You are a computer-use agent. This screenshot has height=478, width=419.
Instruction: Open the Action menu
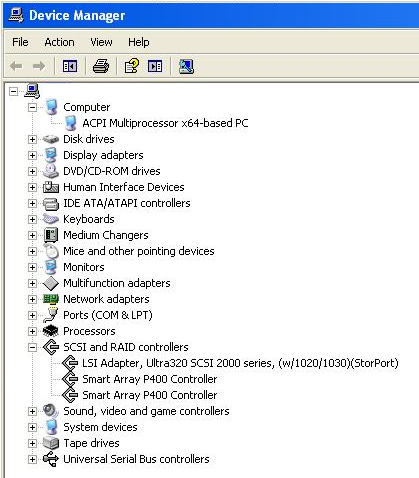(x=59, y=42)
